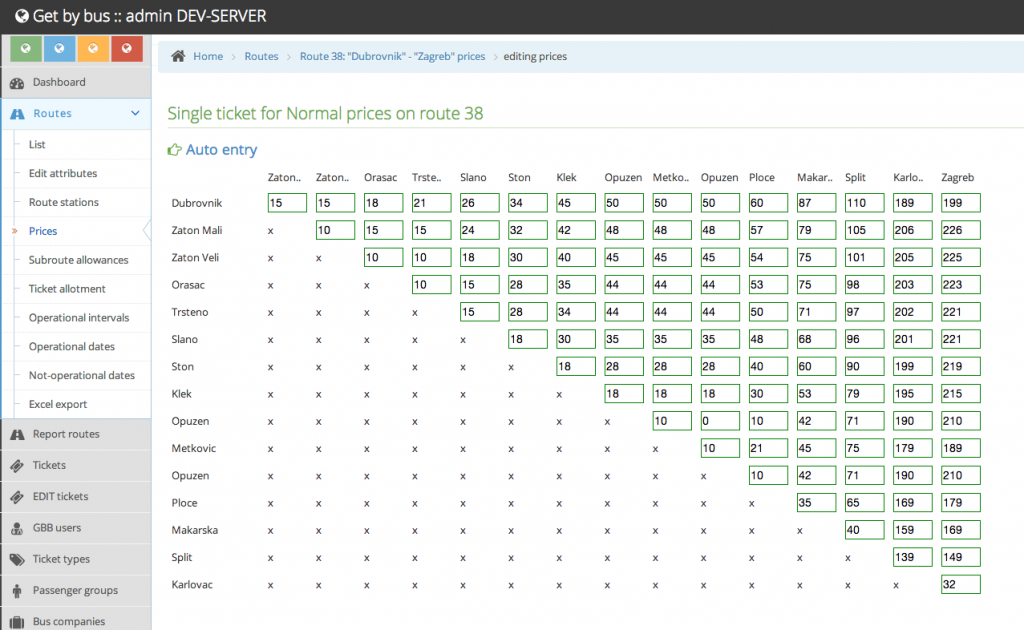
Task: Click the Report routes road icon
Action: 17,434
